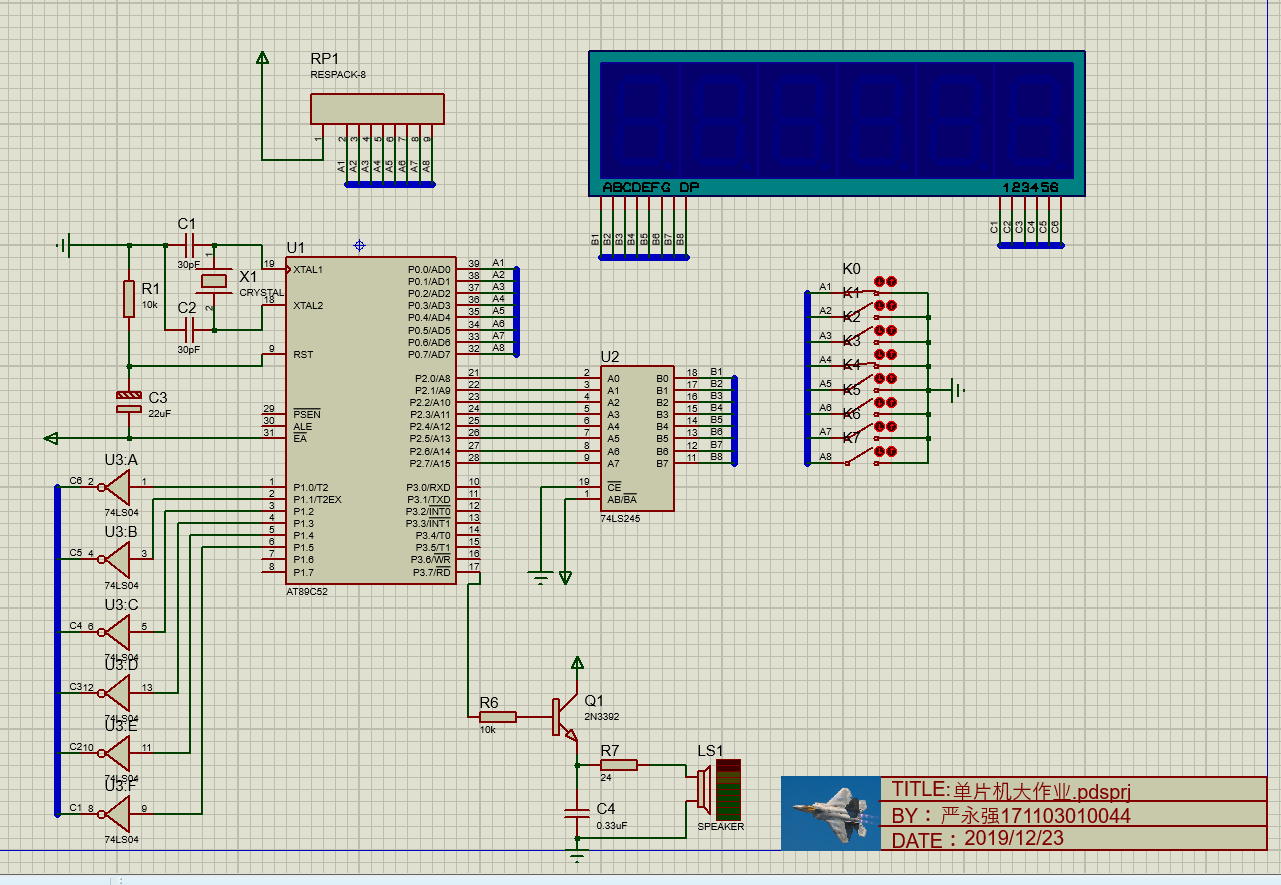Image resolution: width=1281 pixels, height=885 pixels.
Task: Click the 0.33uF value under C4
Action: tap(610, 824)
